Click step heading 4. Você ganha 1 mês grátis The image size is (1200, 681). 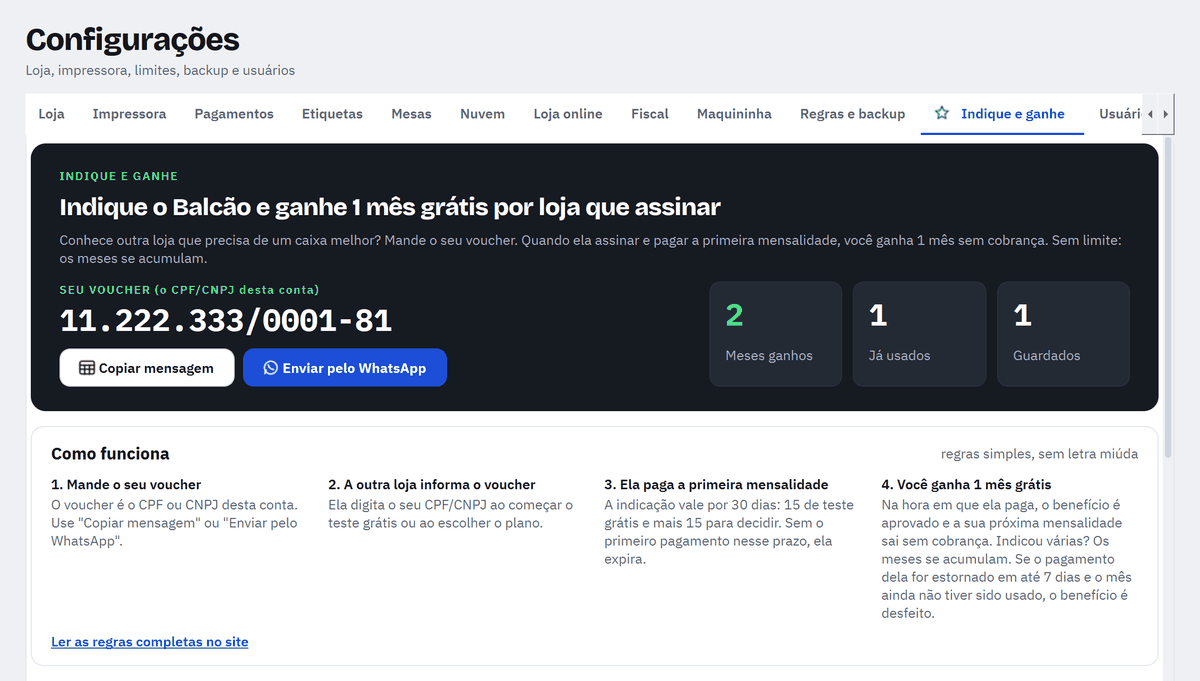[966, 485]
